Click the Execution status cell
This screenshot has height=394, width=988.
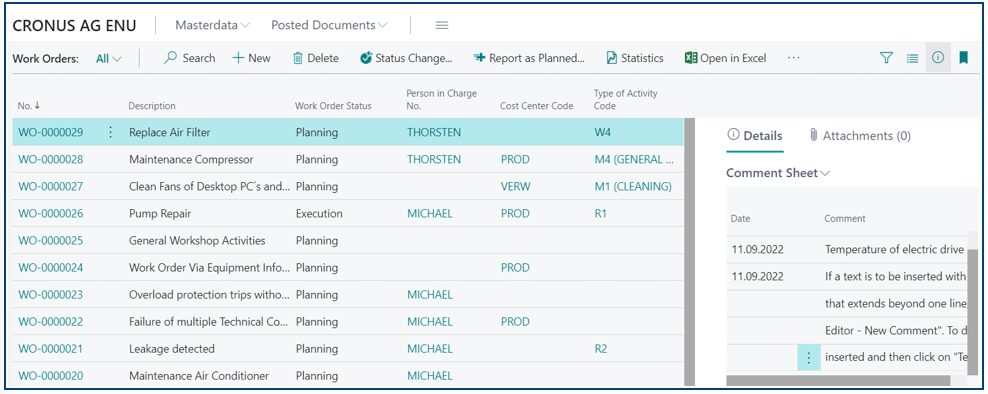tap(319, 214)
